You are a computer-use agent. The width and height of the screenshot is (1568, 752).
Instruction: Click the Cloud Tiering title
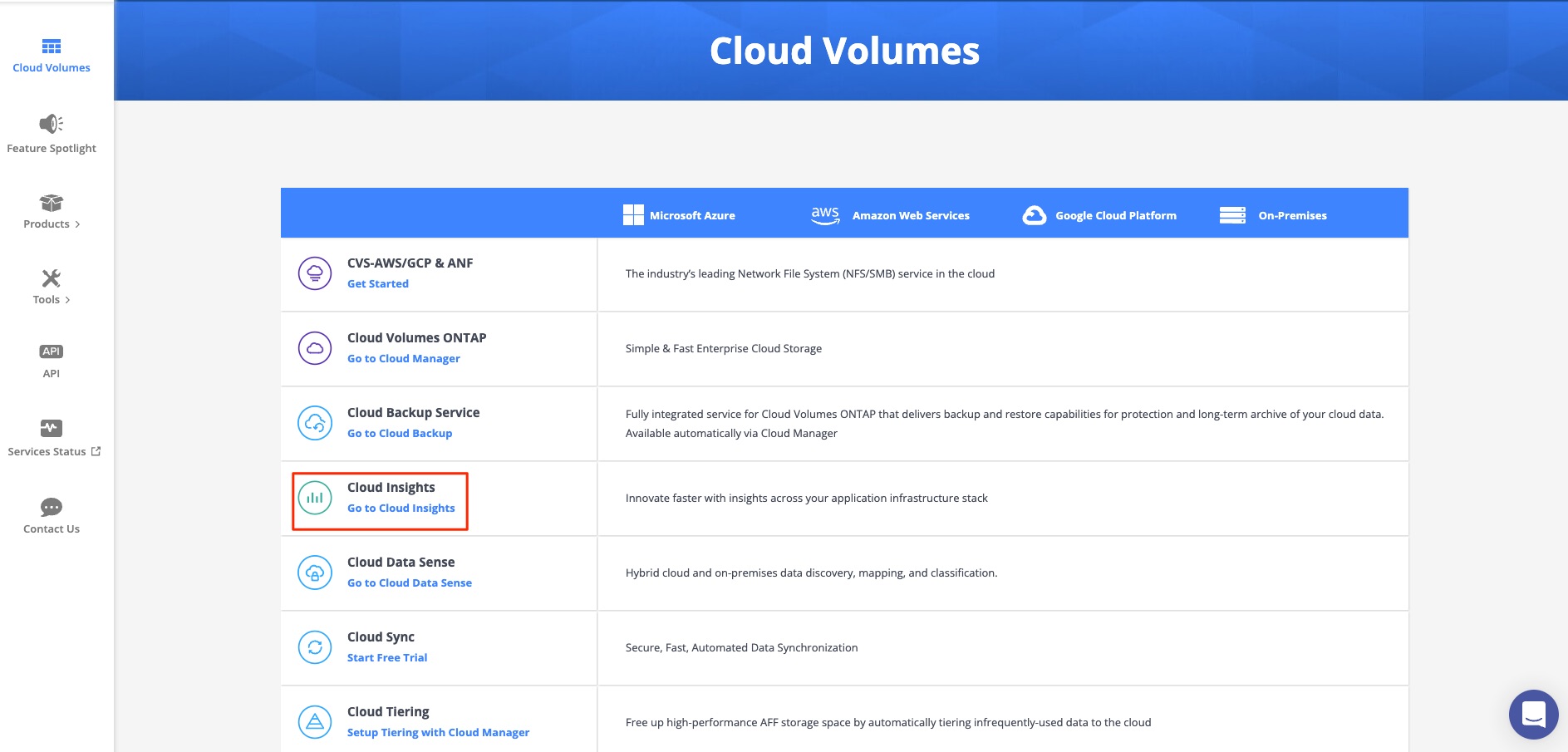coord(388,712)
